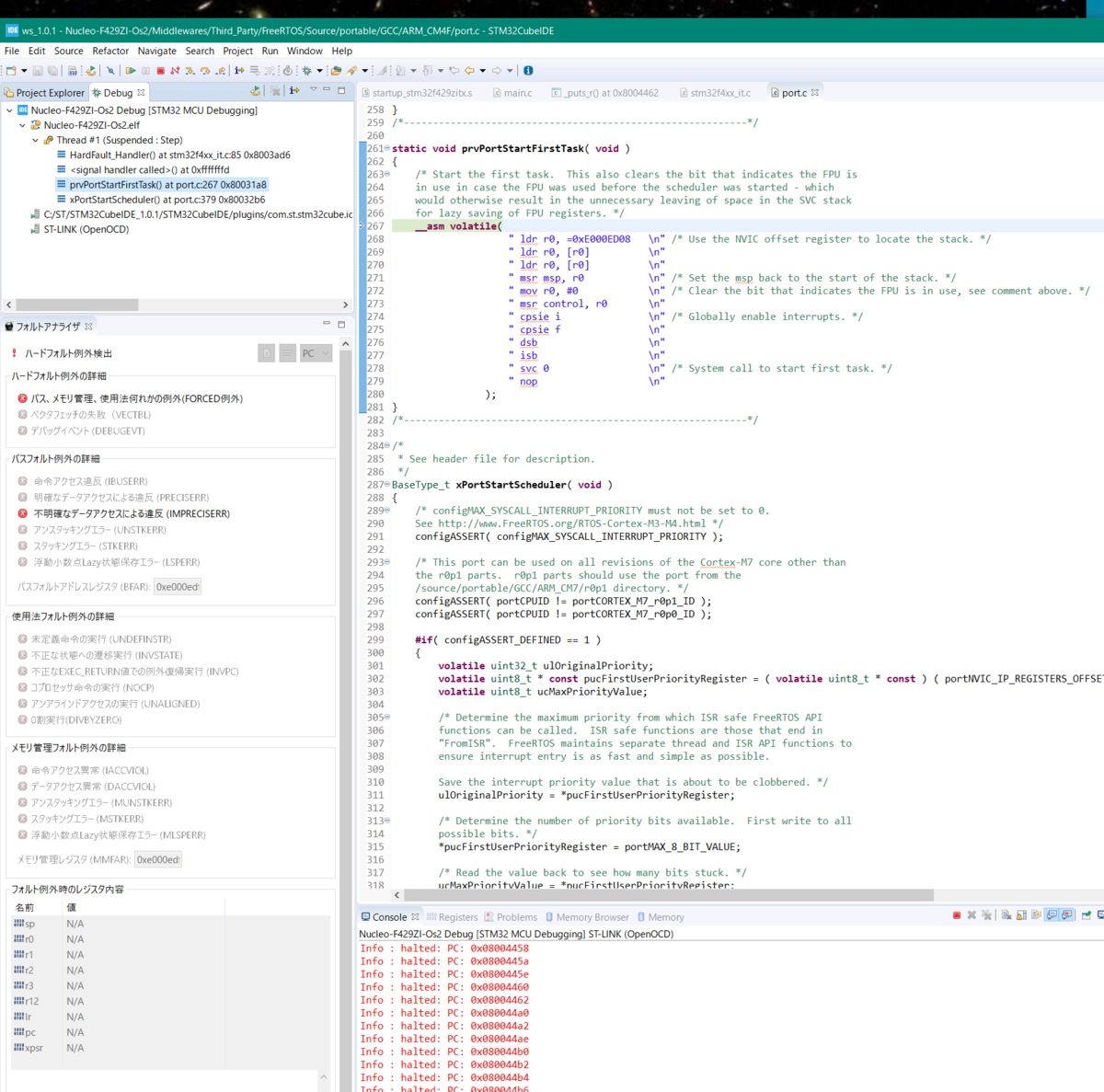Image resolution: width=1104 pixels, height=1092 pixels.
Task: Suspend execution with the pause icon
Action: [x=145, y=71]
